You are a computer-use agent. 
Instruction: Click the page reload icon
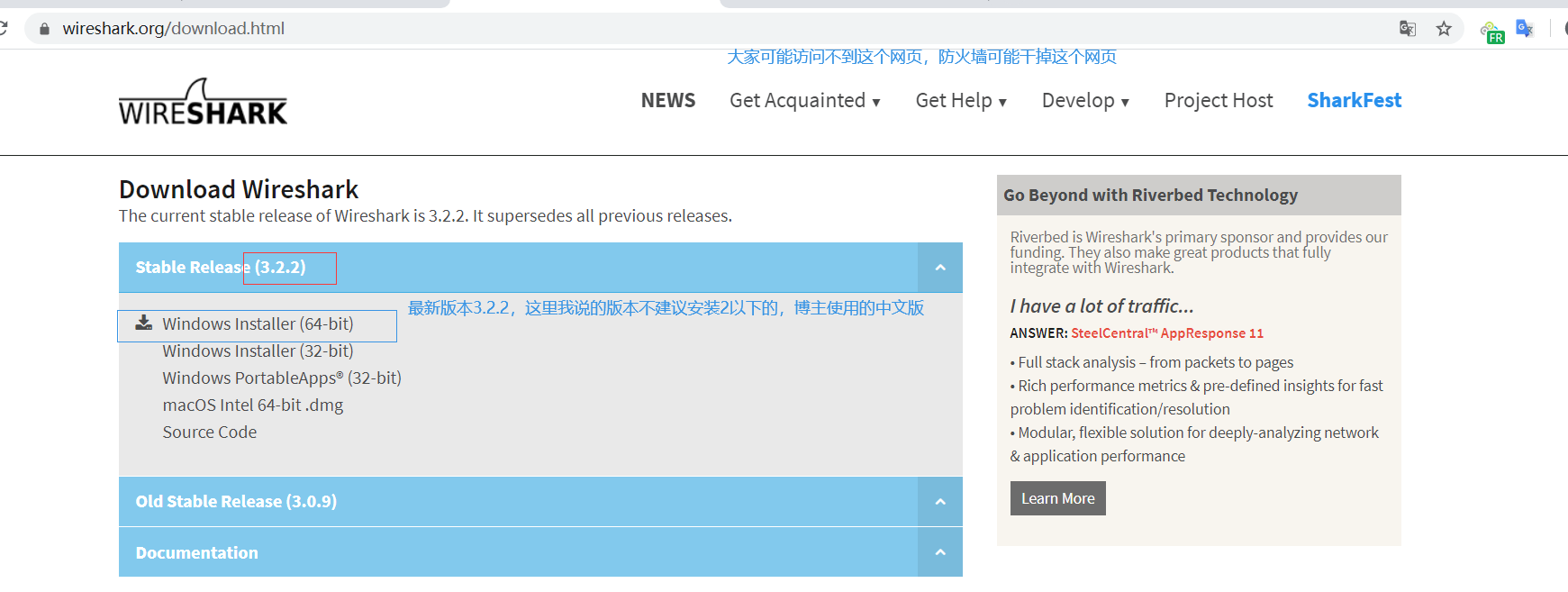(4, 28)
